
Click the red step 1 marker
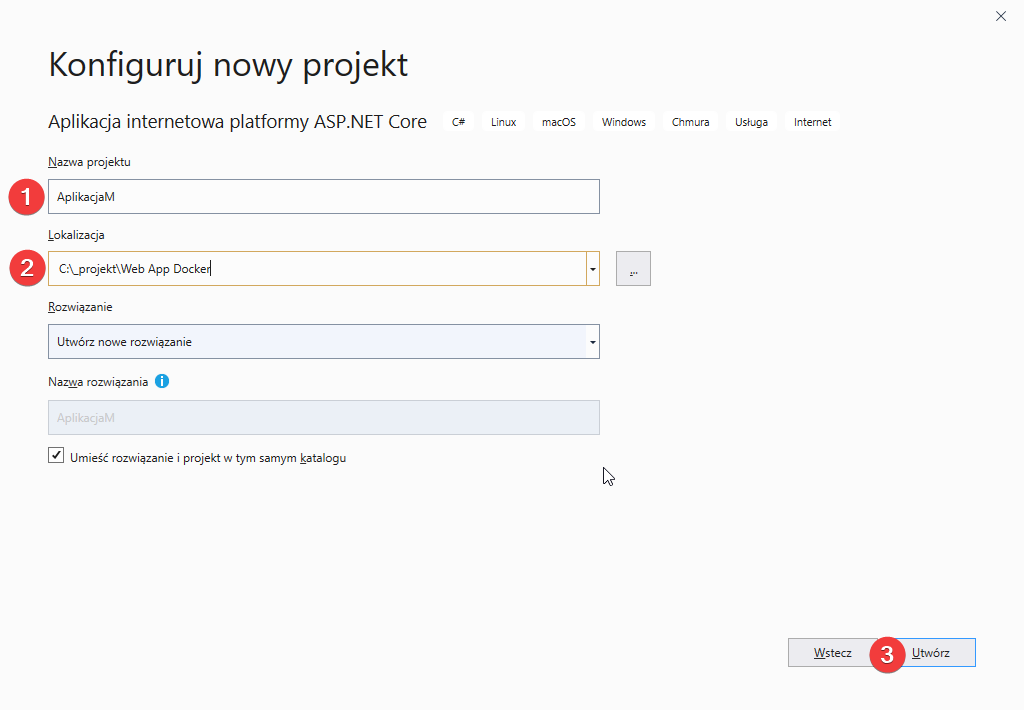point(26,197)
